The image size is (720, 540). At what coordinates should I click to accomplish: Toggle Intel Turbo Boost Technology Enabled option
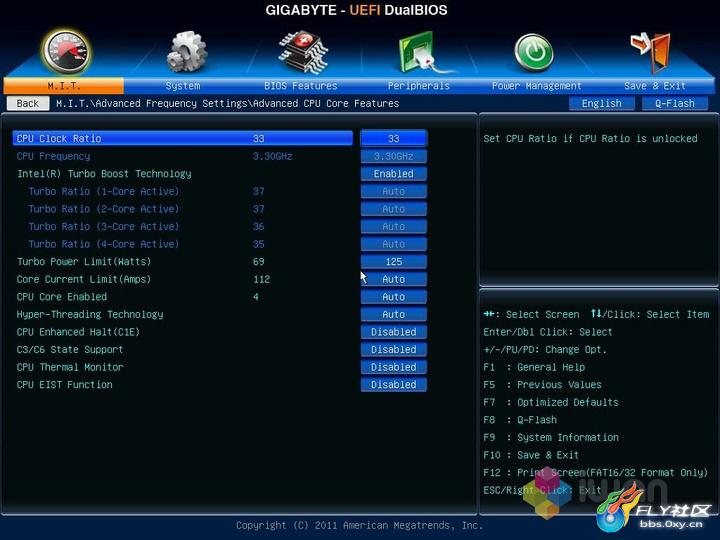pos(394,174)
